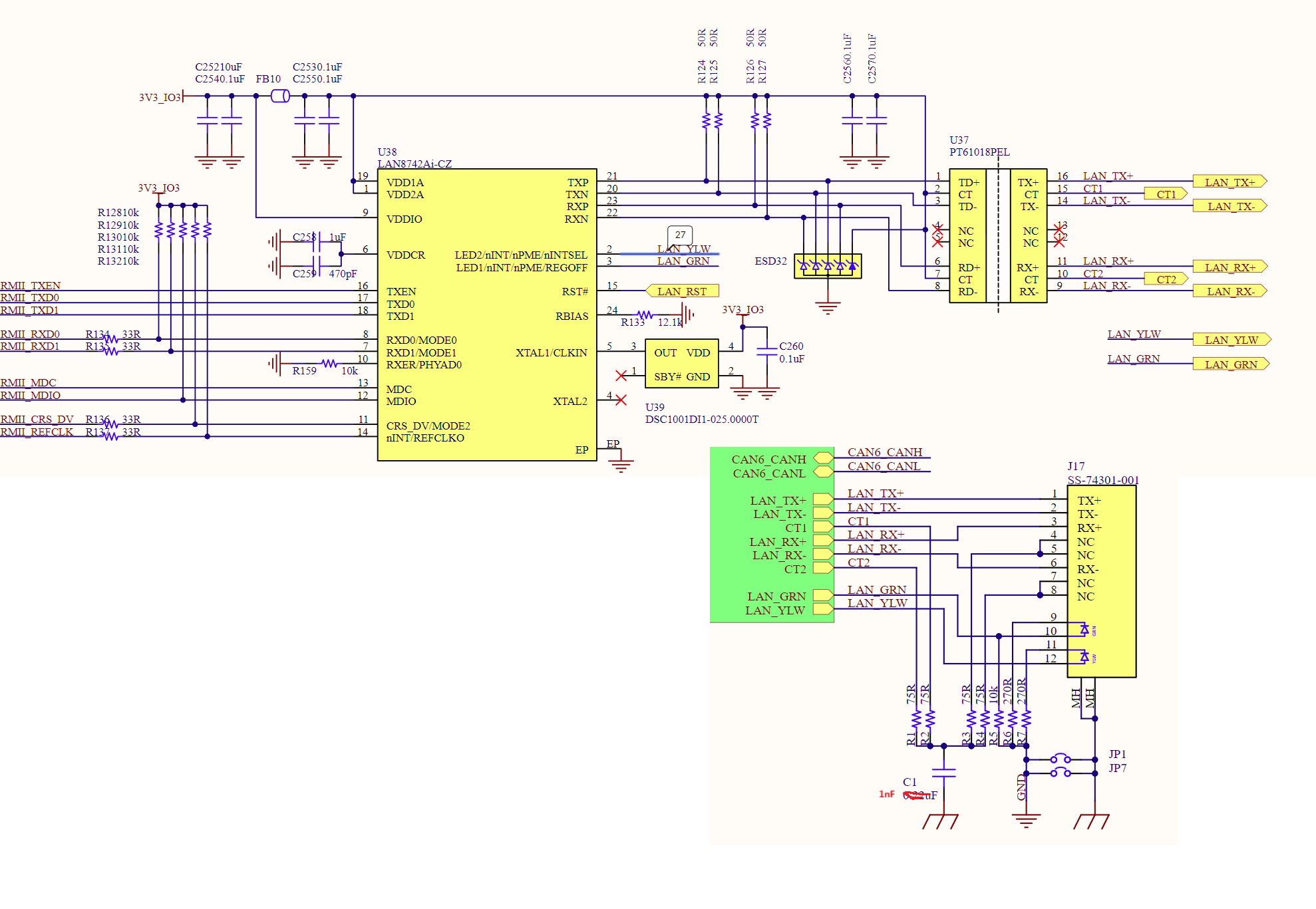Select the RMII_REFCLK net label
Screen dimensions: 1316x909
[x=37, y=432]
